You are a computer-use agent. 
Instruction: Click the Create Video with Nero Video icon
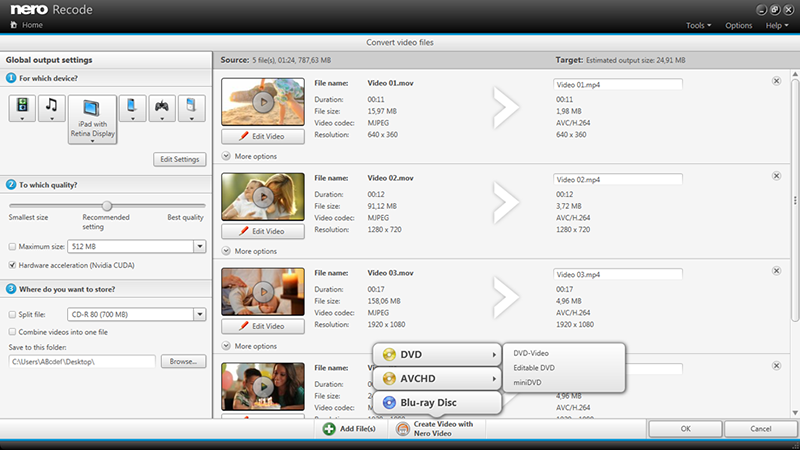[x=403, y=429]
